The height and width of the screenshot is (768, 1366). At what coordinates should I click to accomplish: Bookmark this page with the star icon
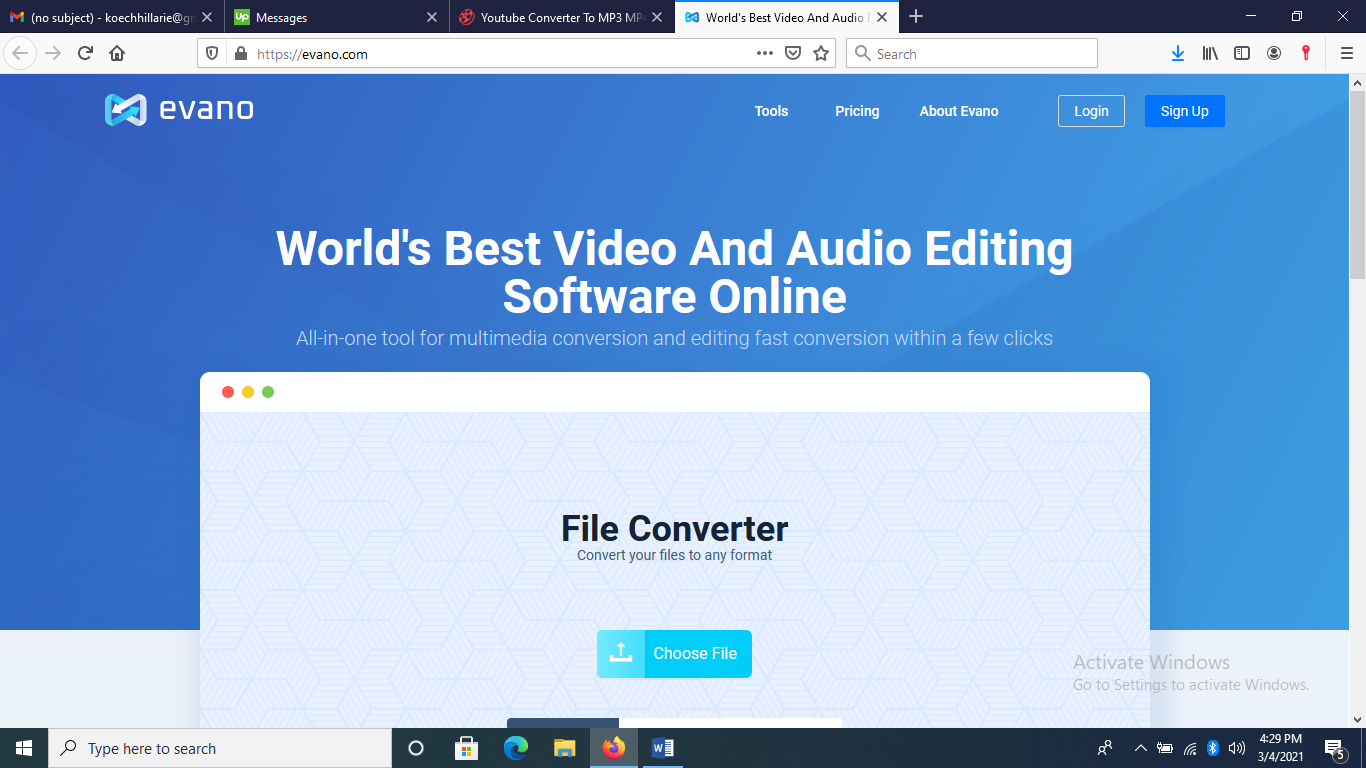pos(821,54)
